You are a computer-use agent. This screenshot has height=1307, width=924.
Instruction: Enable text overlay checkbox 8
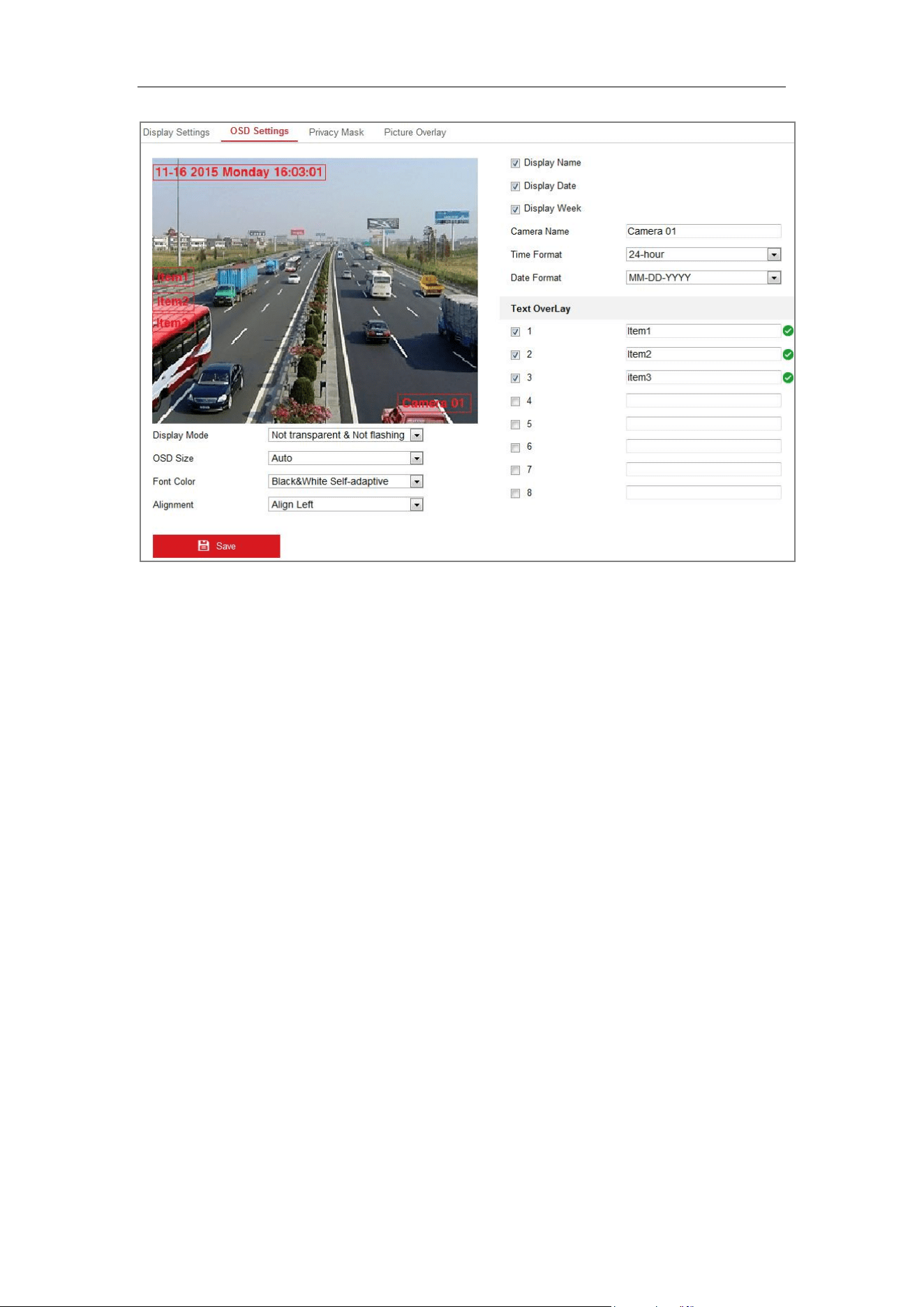click(515, 494)
